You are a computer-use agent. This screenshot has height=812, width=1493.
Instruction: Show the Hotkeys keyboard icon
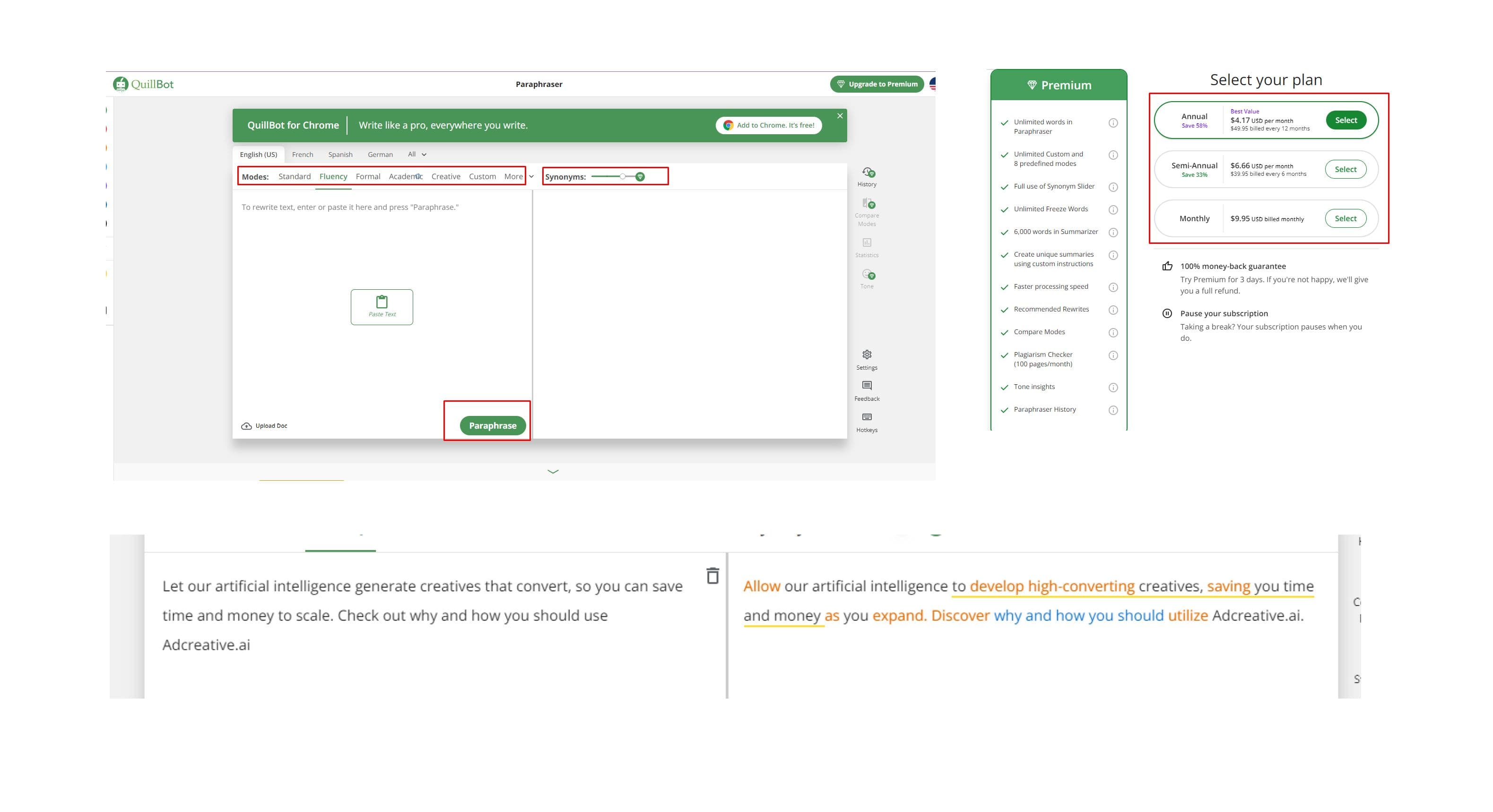(867, 417)
